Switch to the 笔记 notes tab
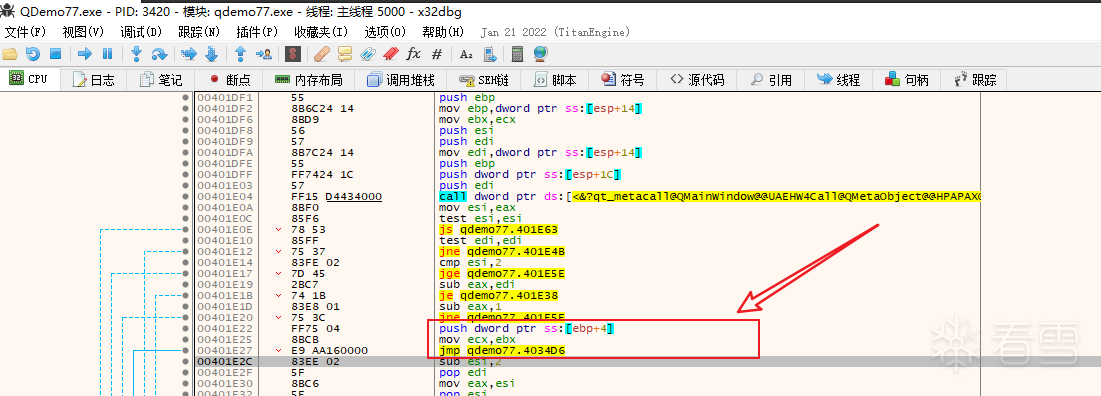 coord(161,80)
